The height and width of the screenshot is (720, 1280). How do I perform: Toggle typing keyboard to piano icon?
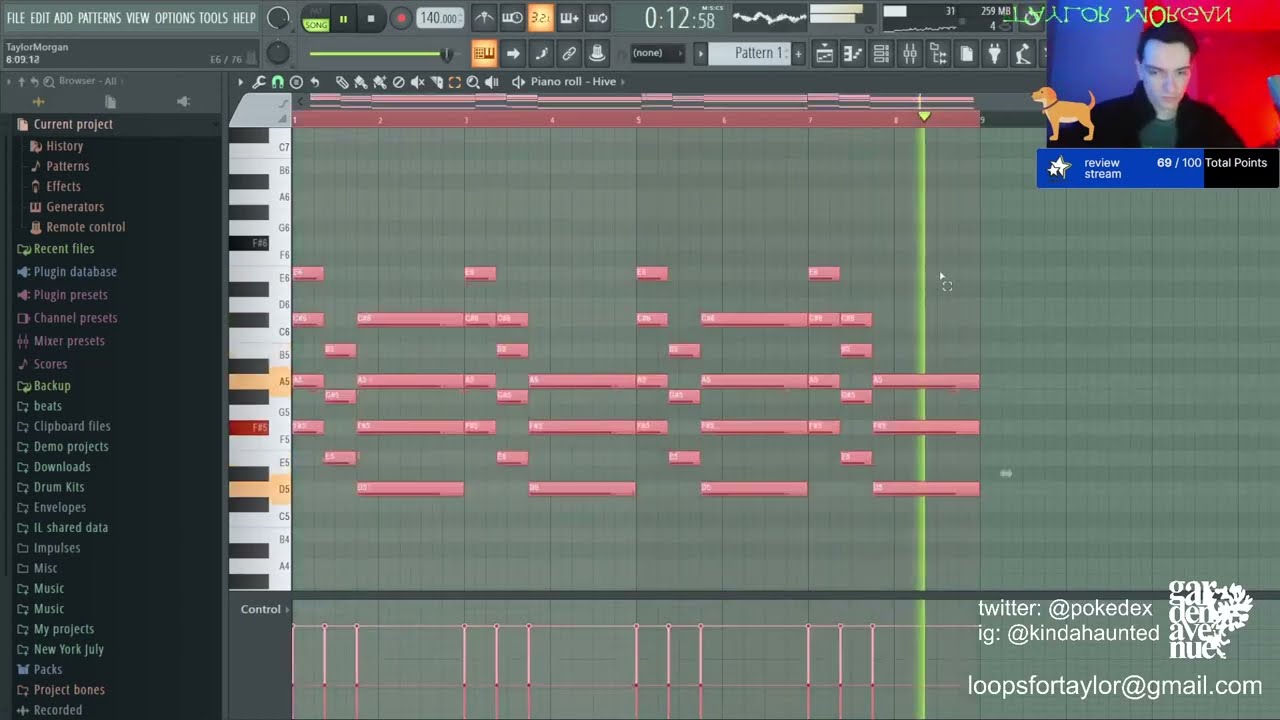[x=484, y=54]
